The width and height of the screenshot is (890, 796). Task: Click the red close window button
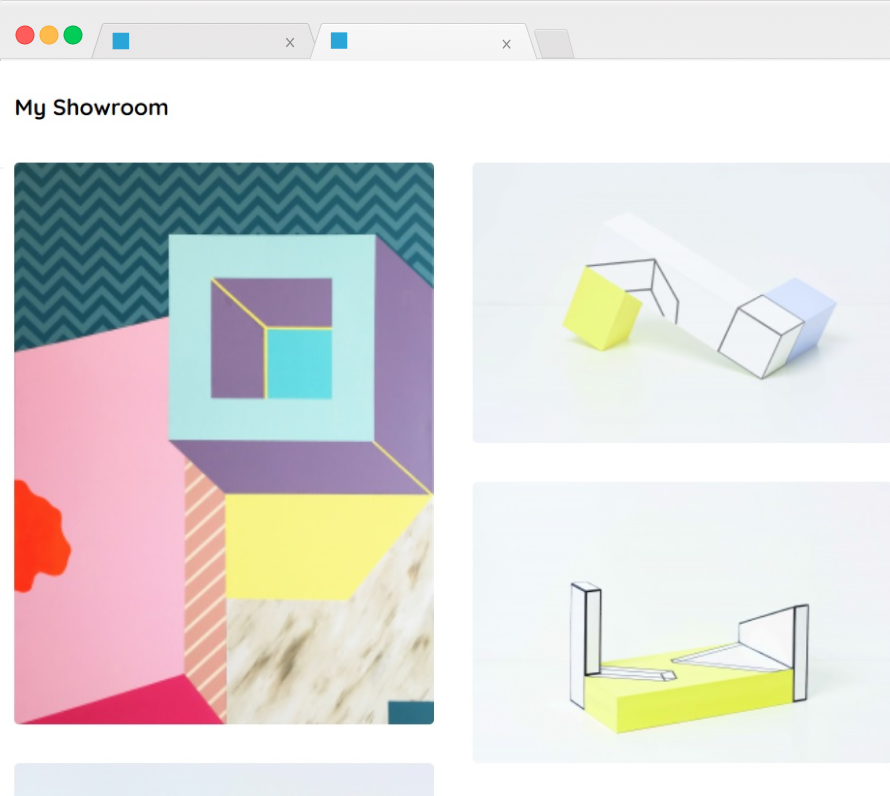point(25,35)
